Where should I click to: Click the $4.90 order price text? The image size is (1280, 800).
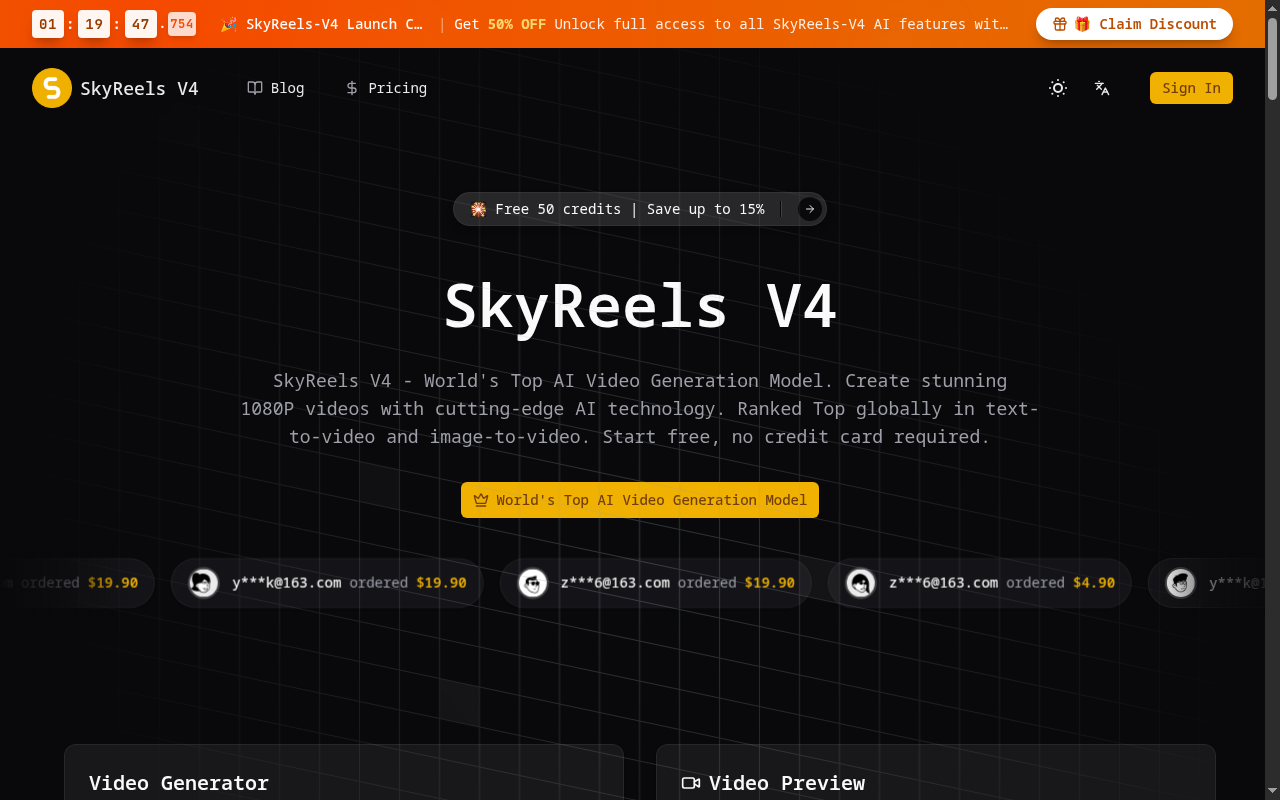tap(1094, 582)
